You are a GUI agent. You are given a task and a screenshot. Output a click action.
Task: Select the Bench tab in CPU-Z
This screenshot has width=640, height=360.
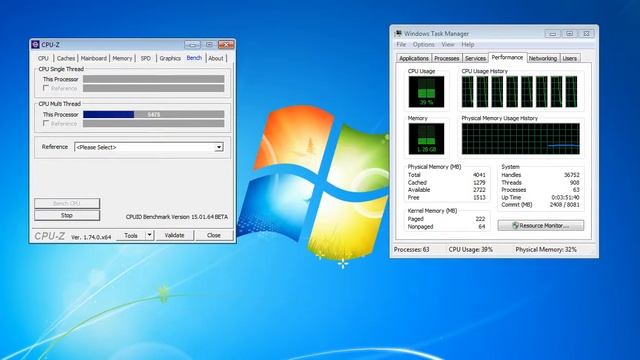click(194, 58)
